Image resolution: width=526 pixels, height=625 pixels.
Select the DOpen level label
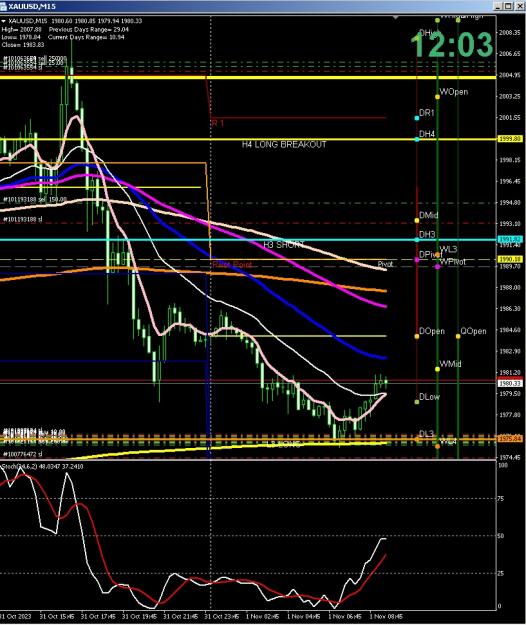pos(432,331)
